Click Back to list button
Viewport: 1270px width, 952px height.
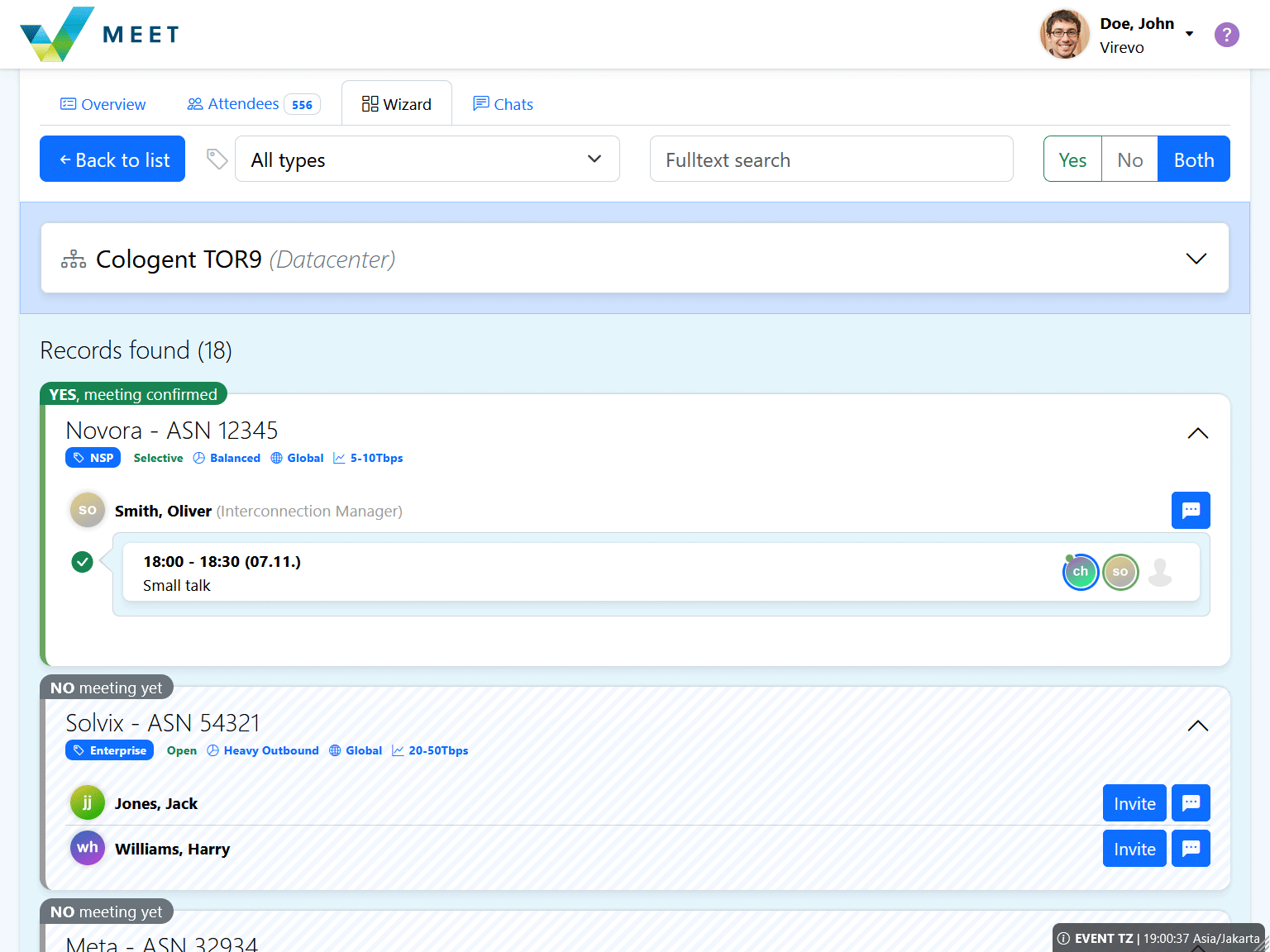pyautogui.click(x=112, y=159)
